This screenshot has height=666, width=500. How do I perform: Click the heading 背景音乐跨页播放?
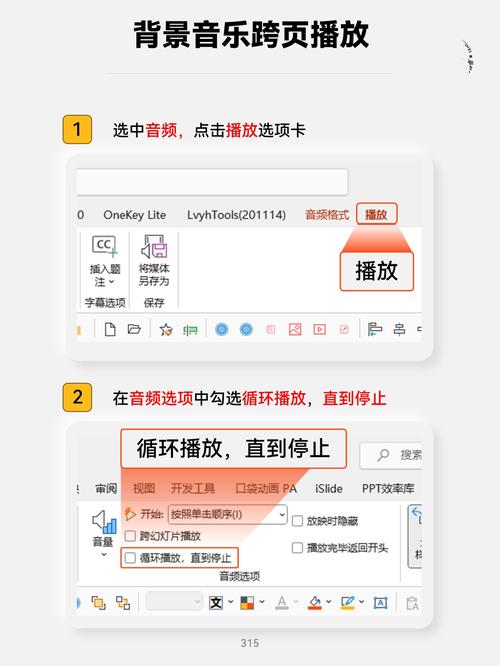pyautogui.click(x=251, y=34)
